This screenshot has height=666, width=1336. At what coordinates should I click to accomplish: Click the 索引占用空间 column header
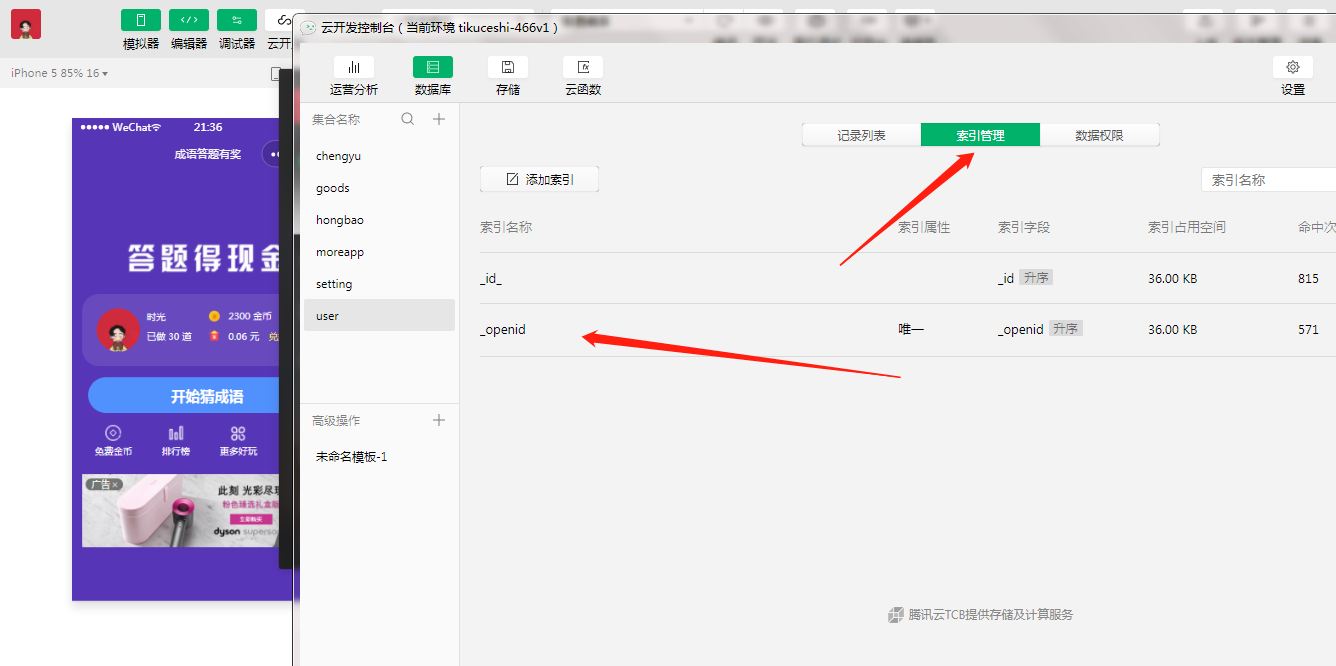tap(1187, 227)
